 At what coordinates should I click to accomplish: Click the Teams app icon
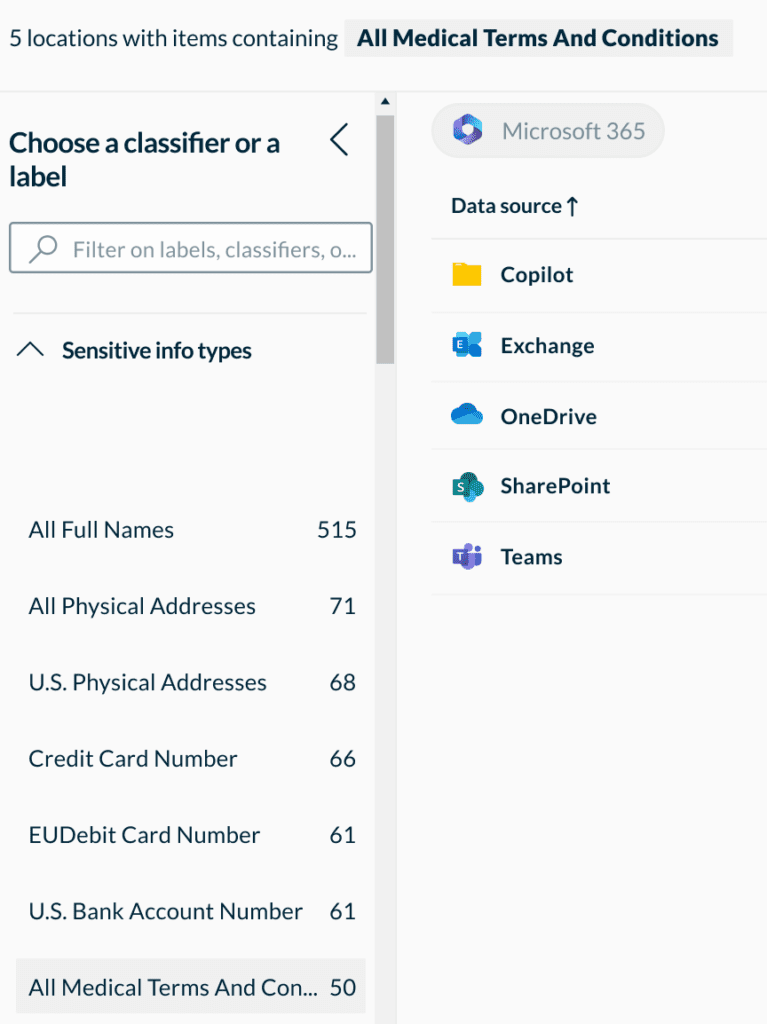[x=467, y=557]
